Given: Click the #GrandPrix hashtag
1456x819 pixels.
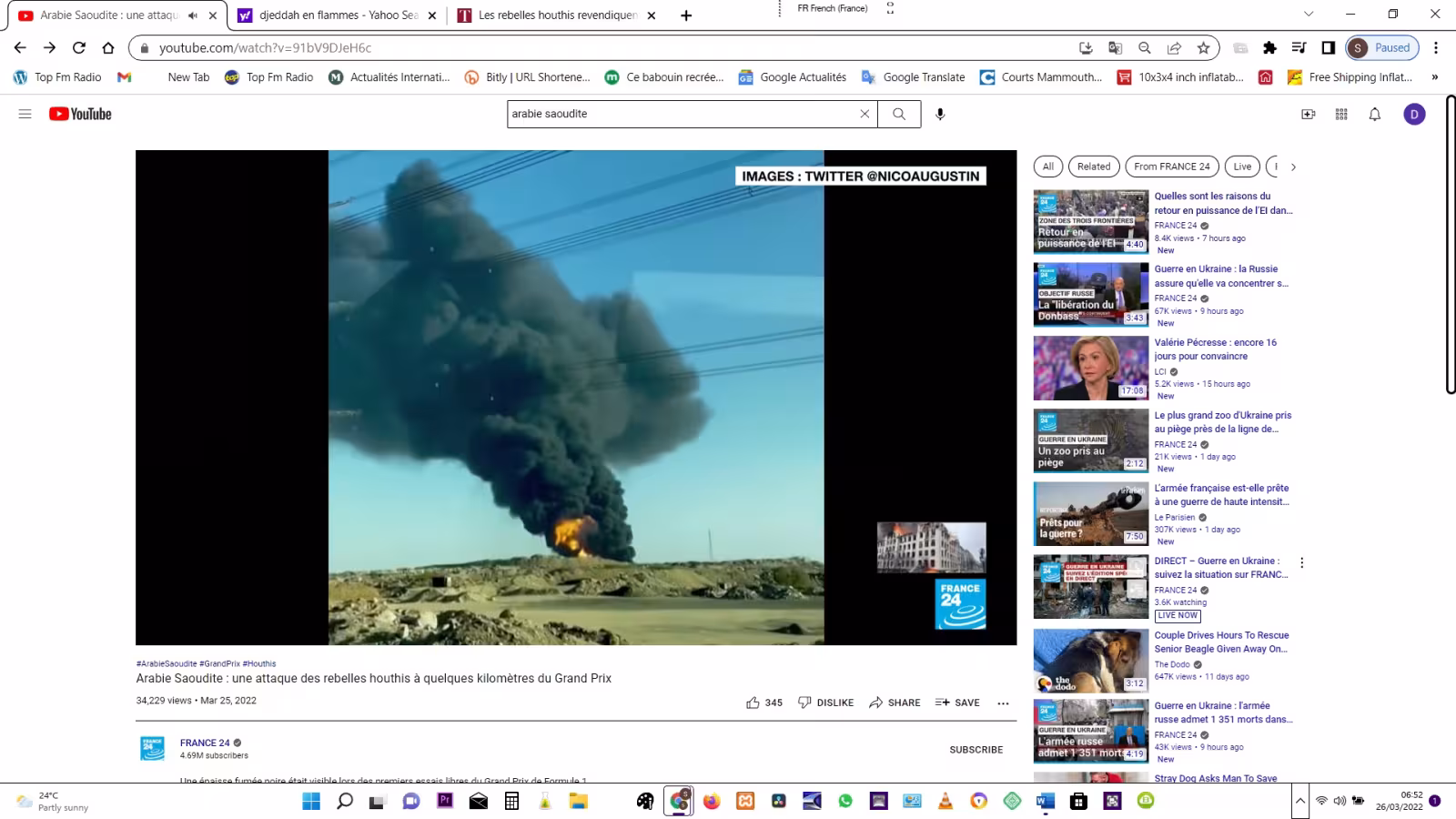Looking at the screenshot, I should [x=219, y=663].
